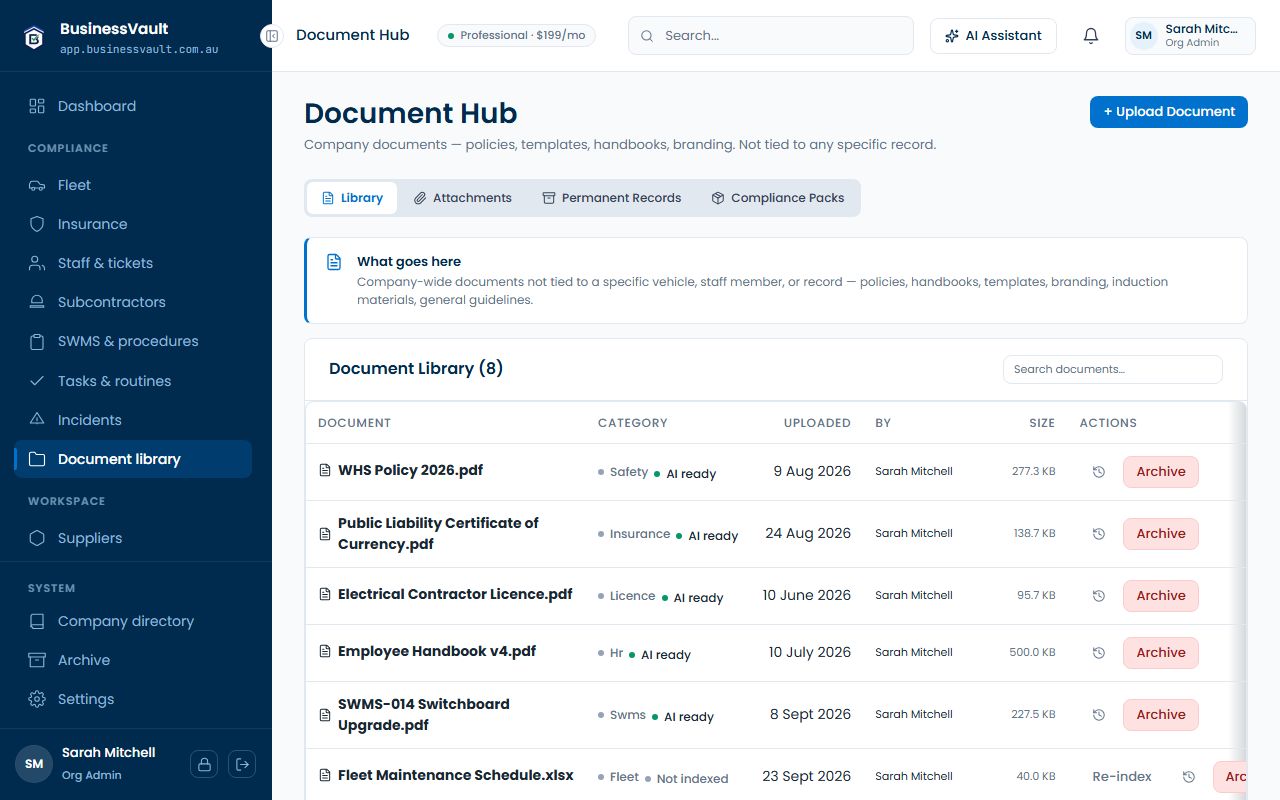This screenshot has height=800, width=1280.
Task: Click the Professional $199/mo plan badge
Action: (517, 36)
